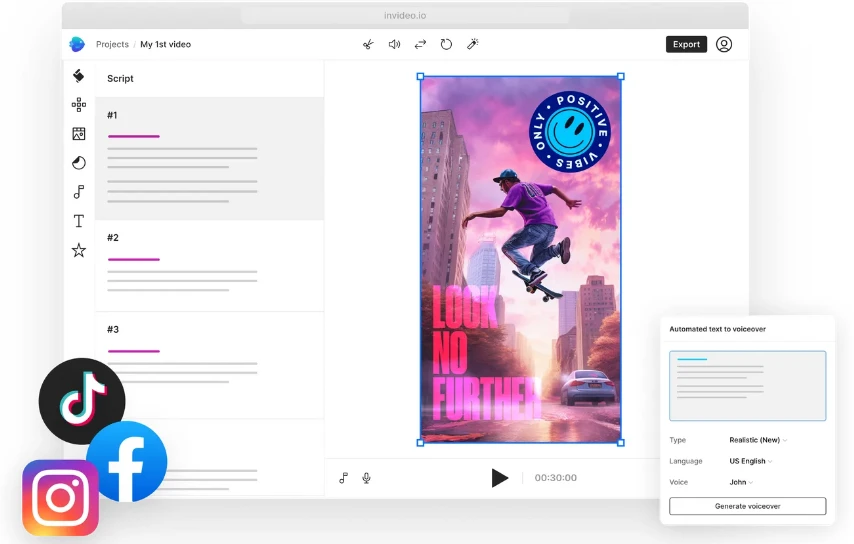Click the microphone icon below the preview
This screenshot has width=854, height=544.
(367, 478)
